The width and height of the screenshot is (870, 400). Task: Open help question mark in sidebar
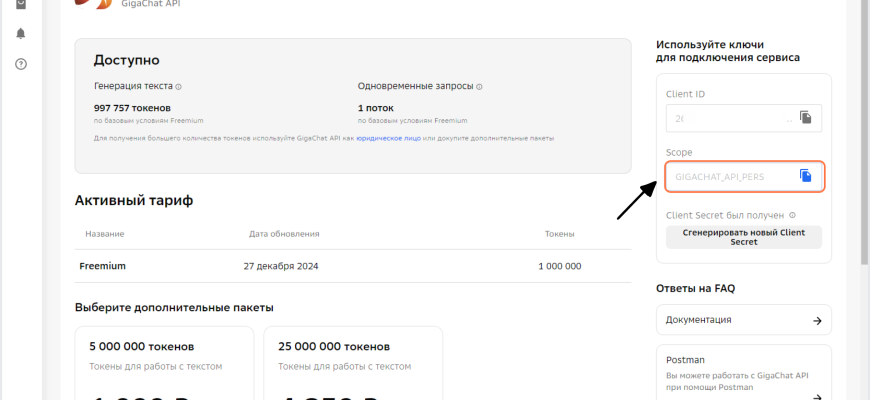[x=21, y=64]
